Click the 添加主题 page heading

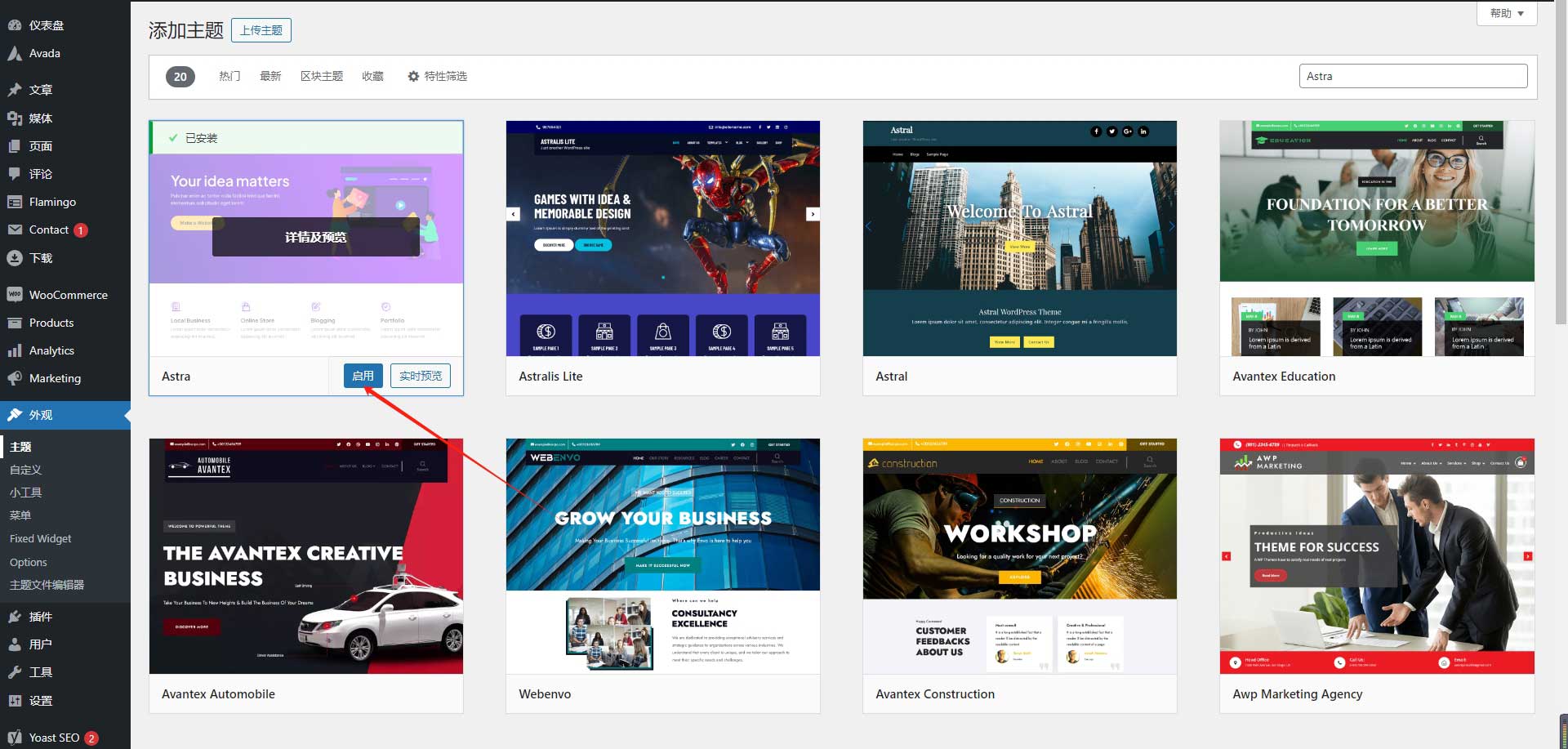click(186, 30)
